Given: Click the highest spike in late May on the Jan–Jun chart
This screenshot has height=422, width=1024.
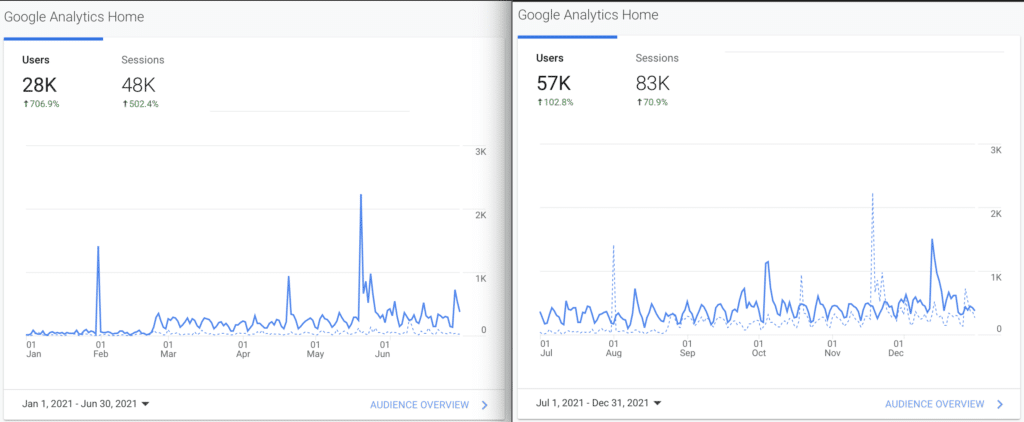Looking at the screenshot, I should (360, 195).
